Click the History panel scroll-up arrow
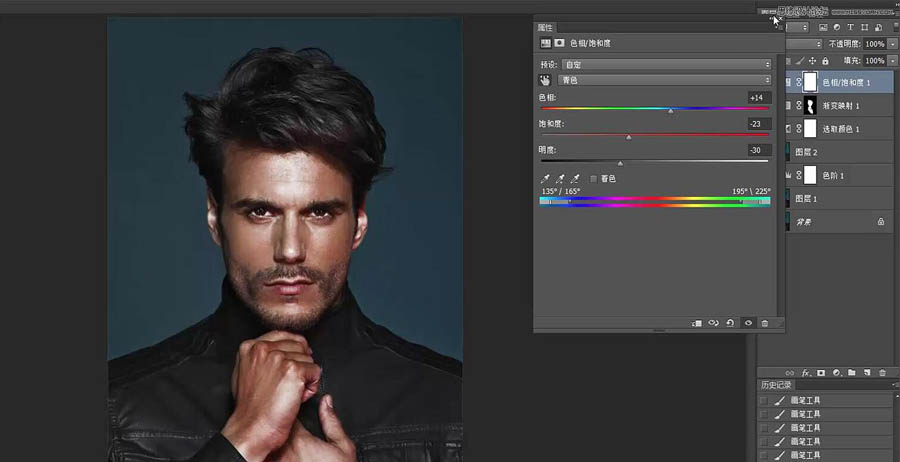This screenshot has width=900, height=462. [896, 396]
